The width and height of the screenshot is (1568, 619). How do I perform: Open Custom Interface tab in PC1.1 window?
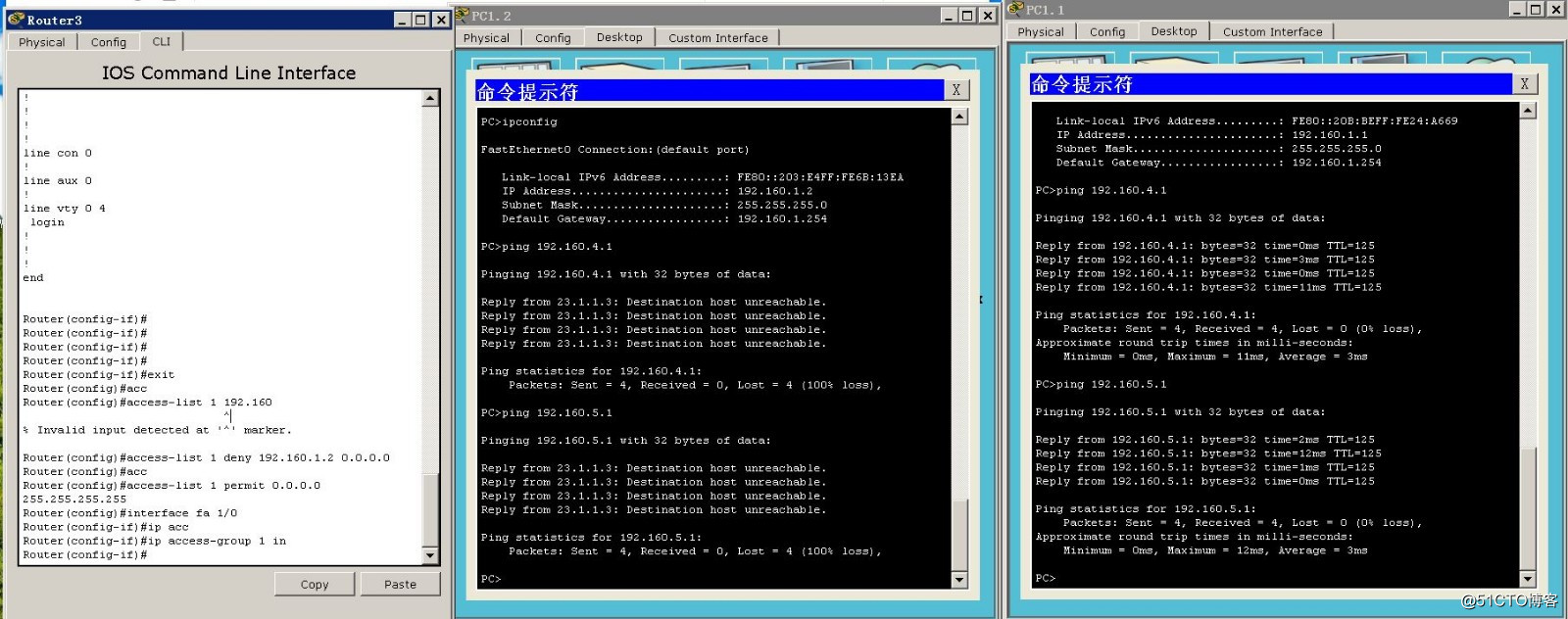[1273, 32]
